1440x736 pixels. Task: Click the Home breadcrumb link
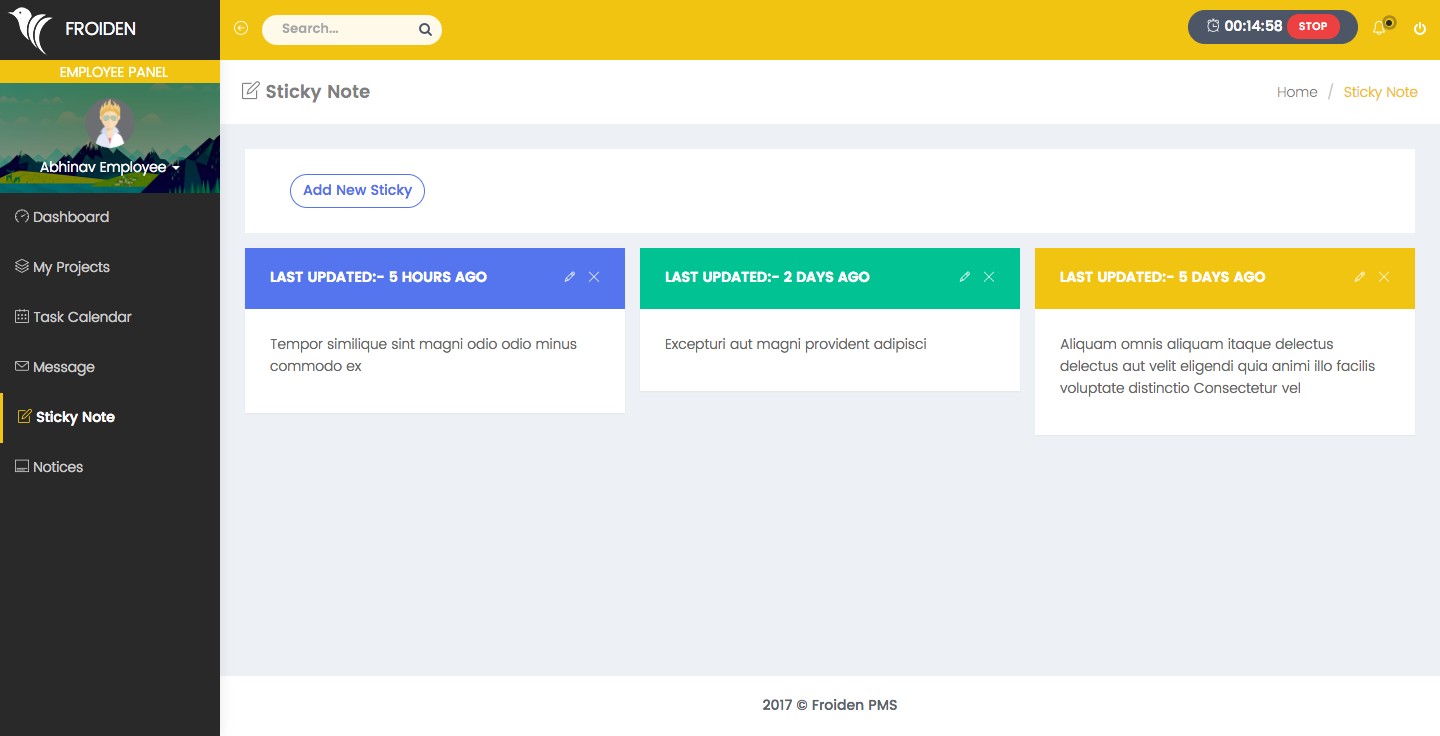pyautogui.click(x=1297, y=92)
